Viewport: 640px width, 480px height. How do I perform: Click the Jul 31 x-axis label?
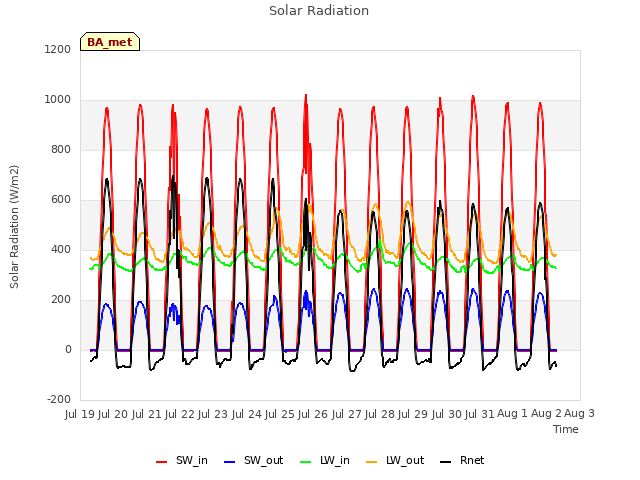pyautogui.click(x=480, y=414)
